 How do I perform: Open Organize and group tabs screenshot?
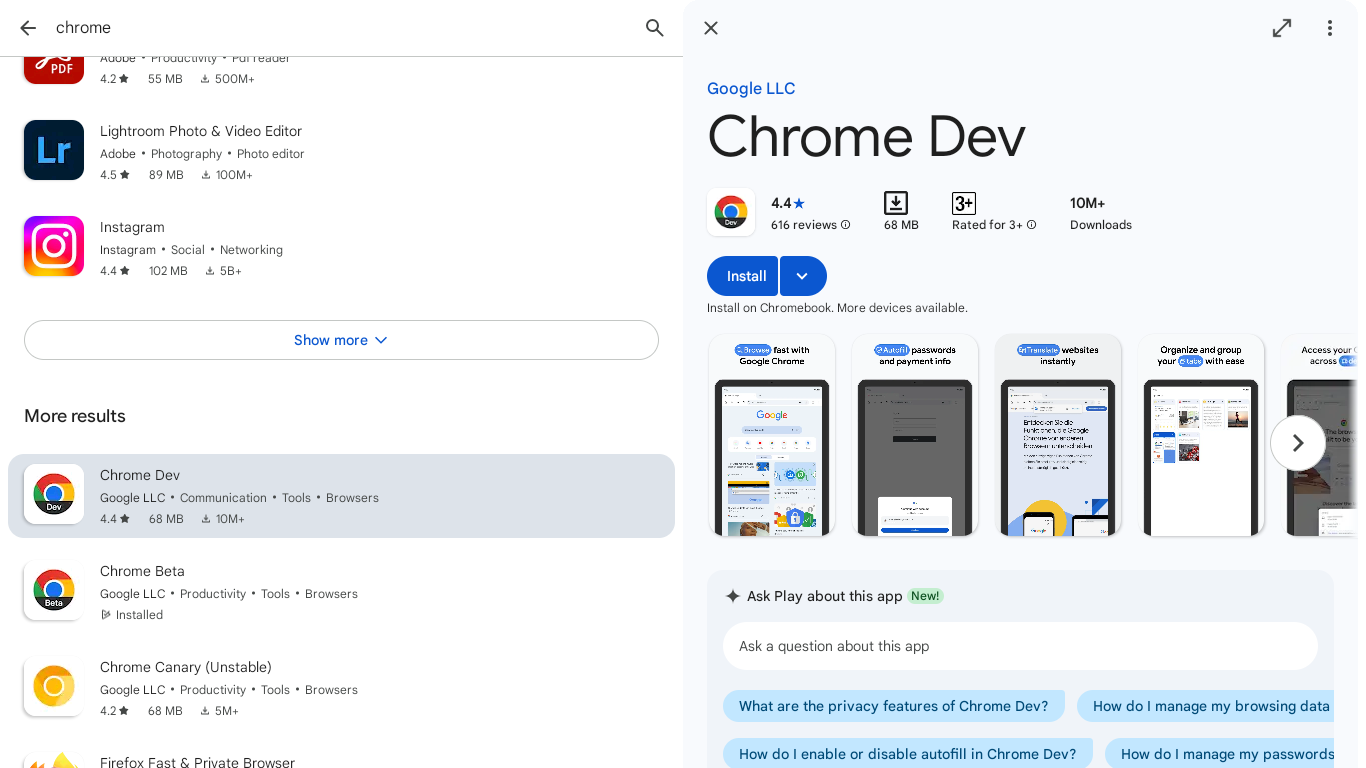[1201, 435]
